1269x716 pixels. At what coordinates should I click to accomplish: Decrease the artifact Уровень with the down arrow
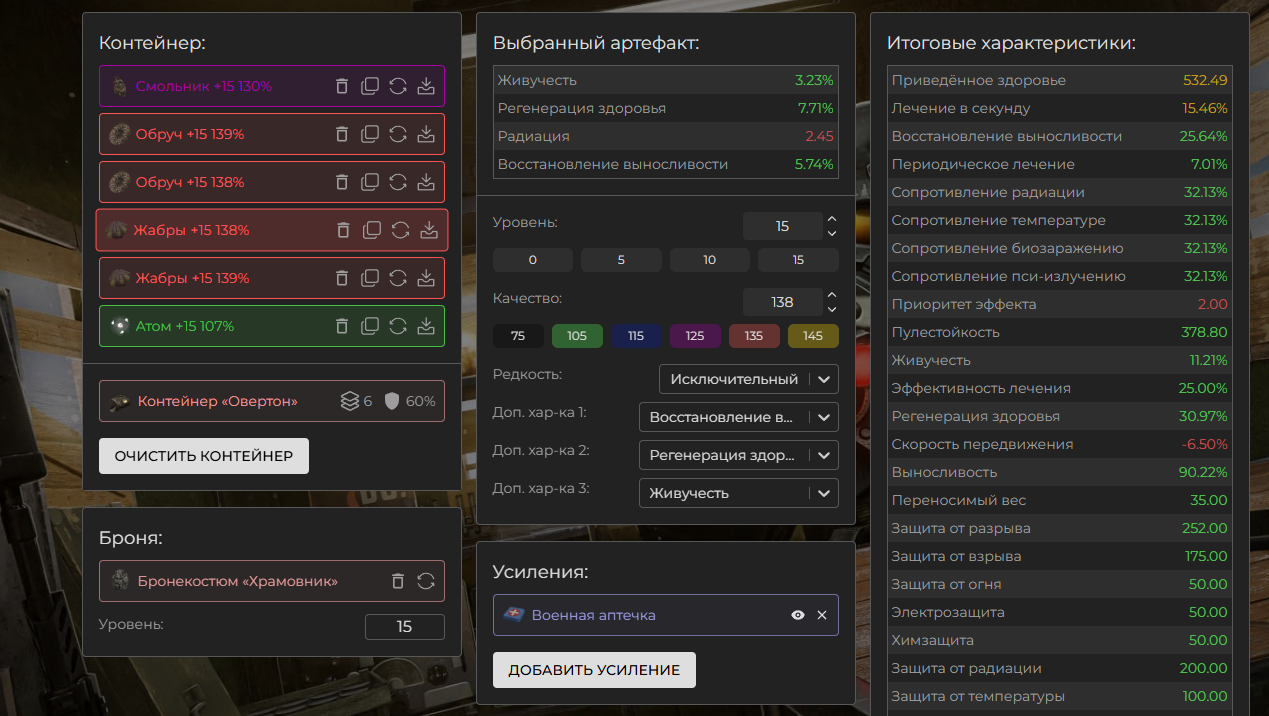(832, 233)
